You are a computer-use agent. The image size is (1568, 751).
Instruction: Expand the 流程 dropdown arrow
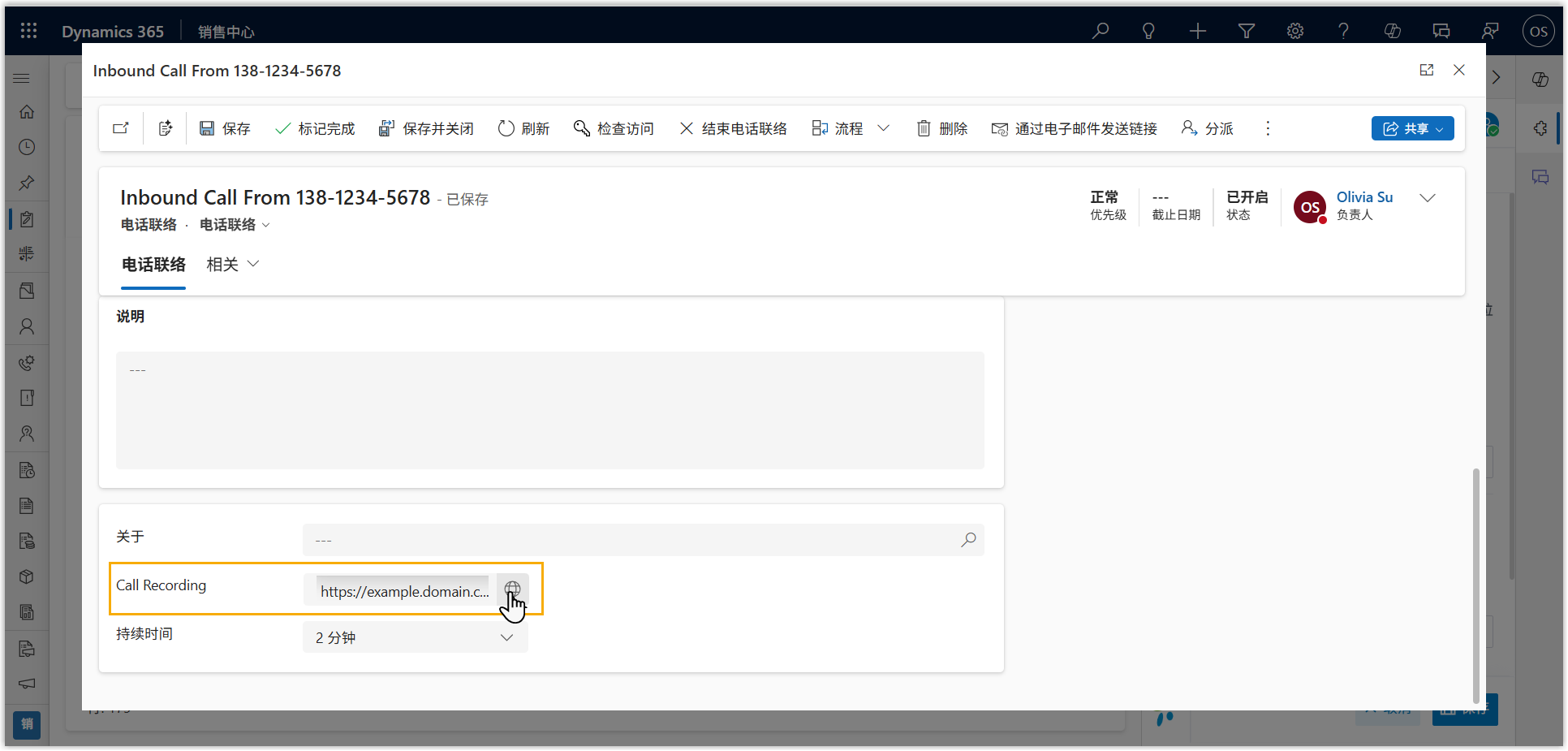coord(884,128)
